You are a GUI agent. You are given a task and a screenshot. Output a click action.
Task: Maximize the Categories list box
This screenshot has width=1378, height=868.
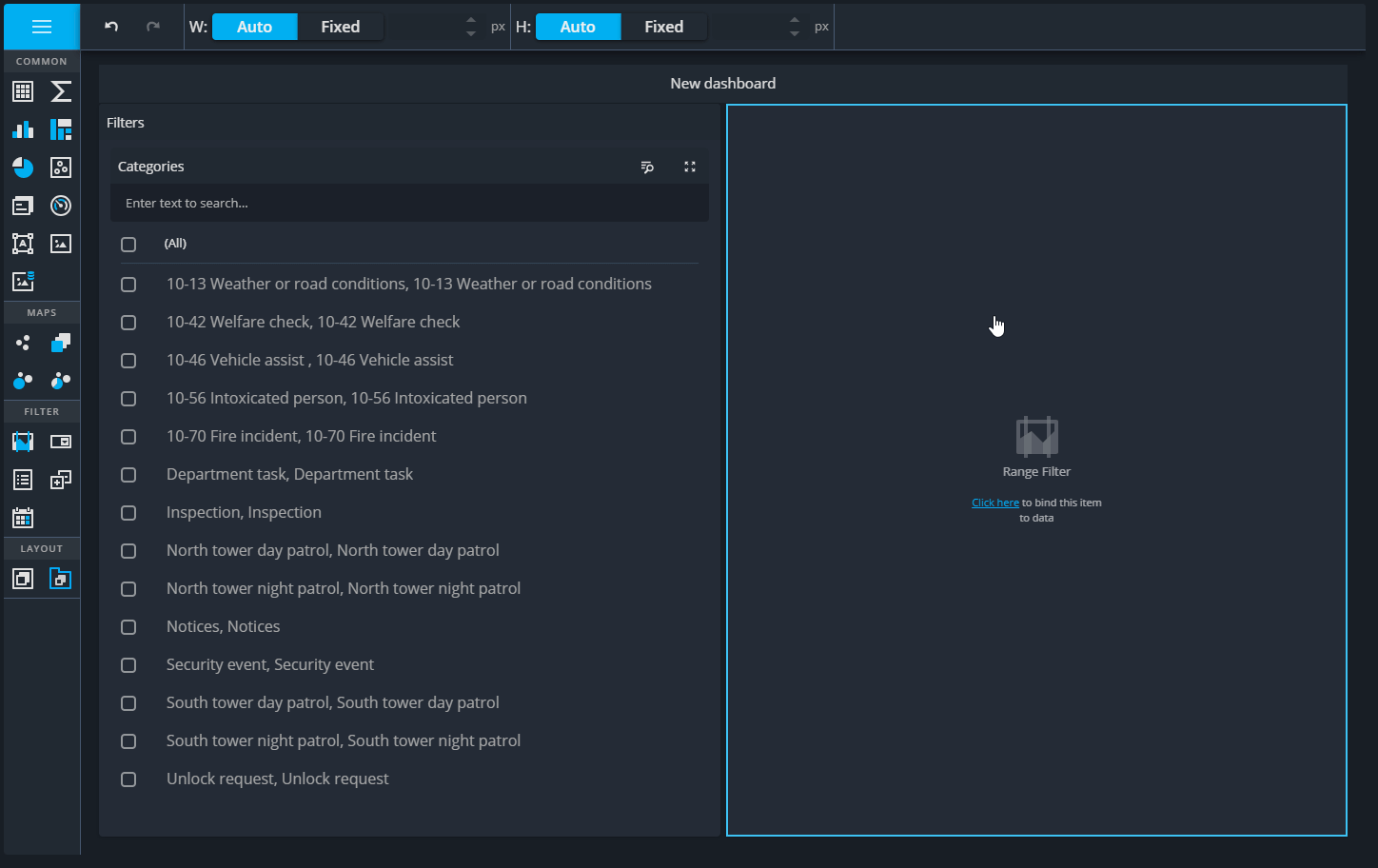coord(690,167)
